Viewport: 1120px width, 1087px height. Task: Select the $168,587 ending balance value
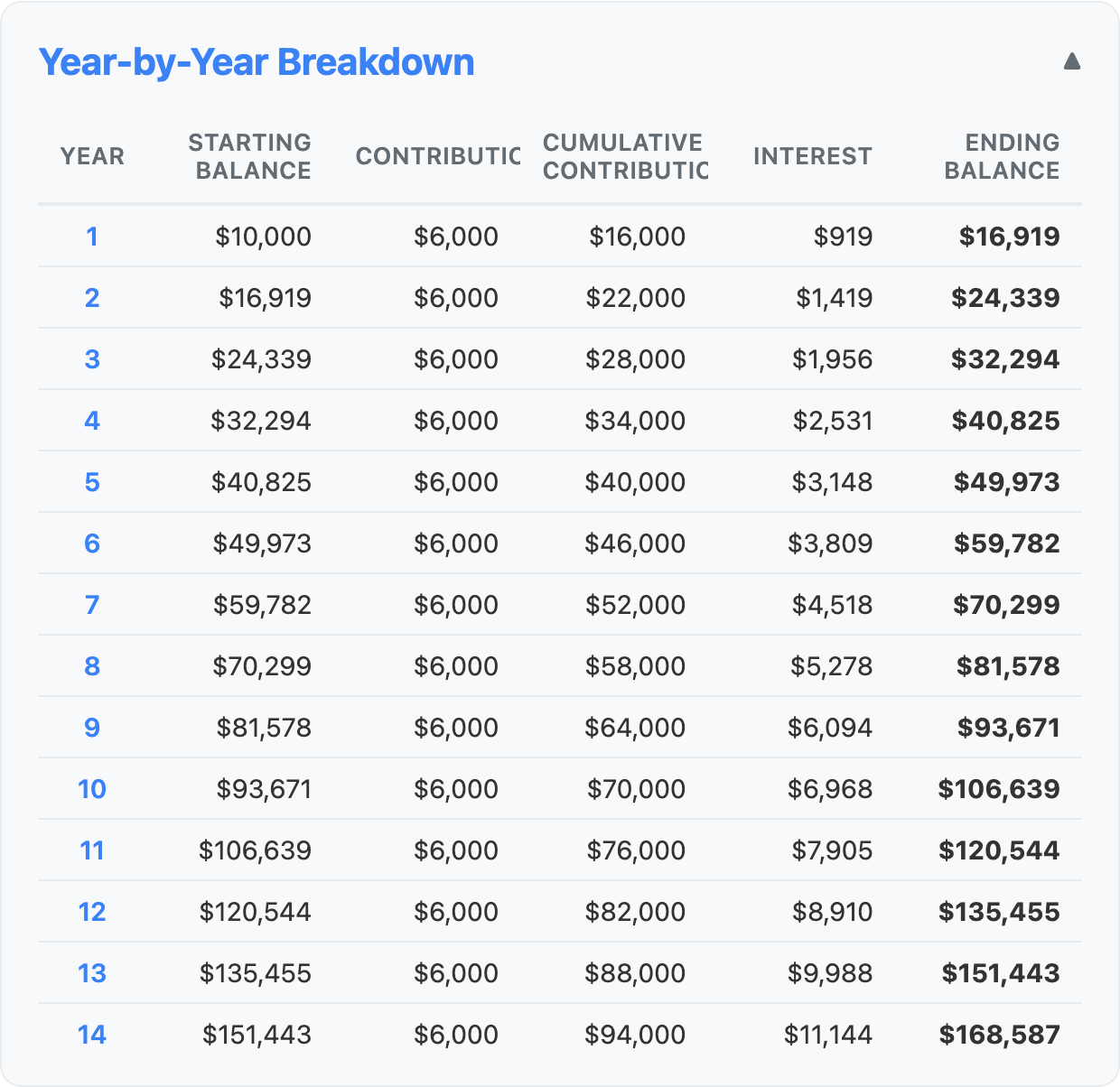[x=1000, y=1034]
